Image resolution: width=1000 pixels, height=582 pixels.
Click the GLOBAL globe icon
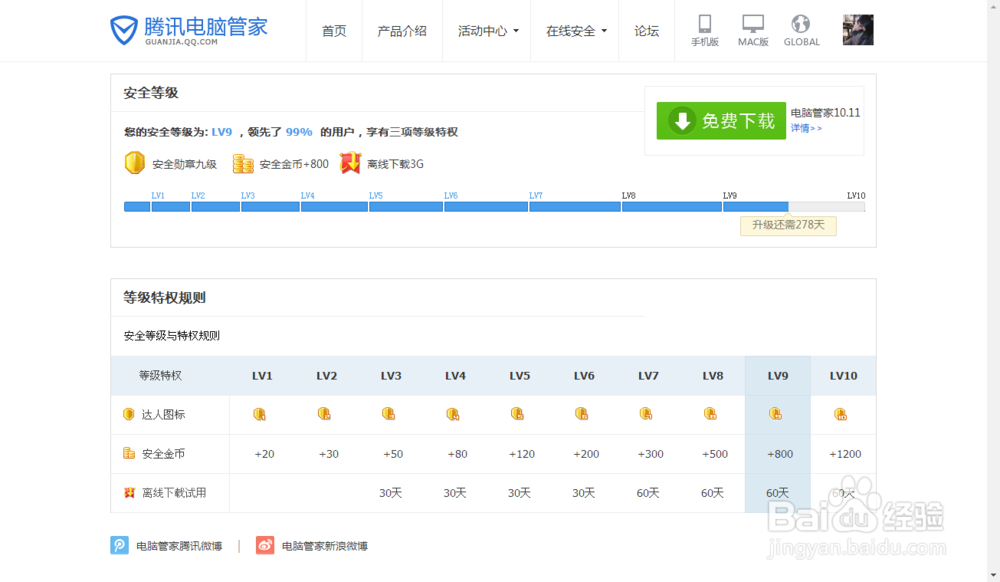[x=801, y=24]
